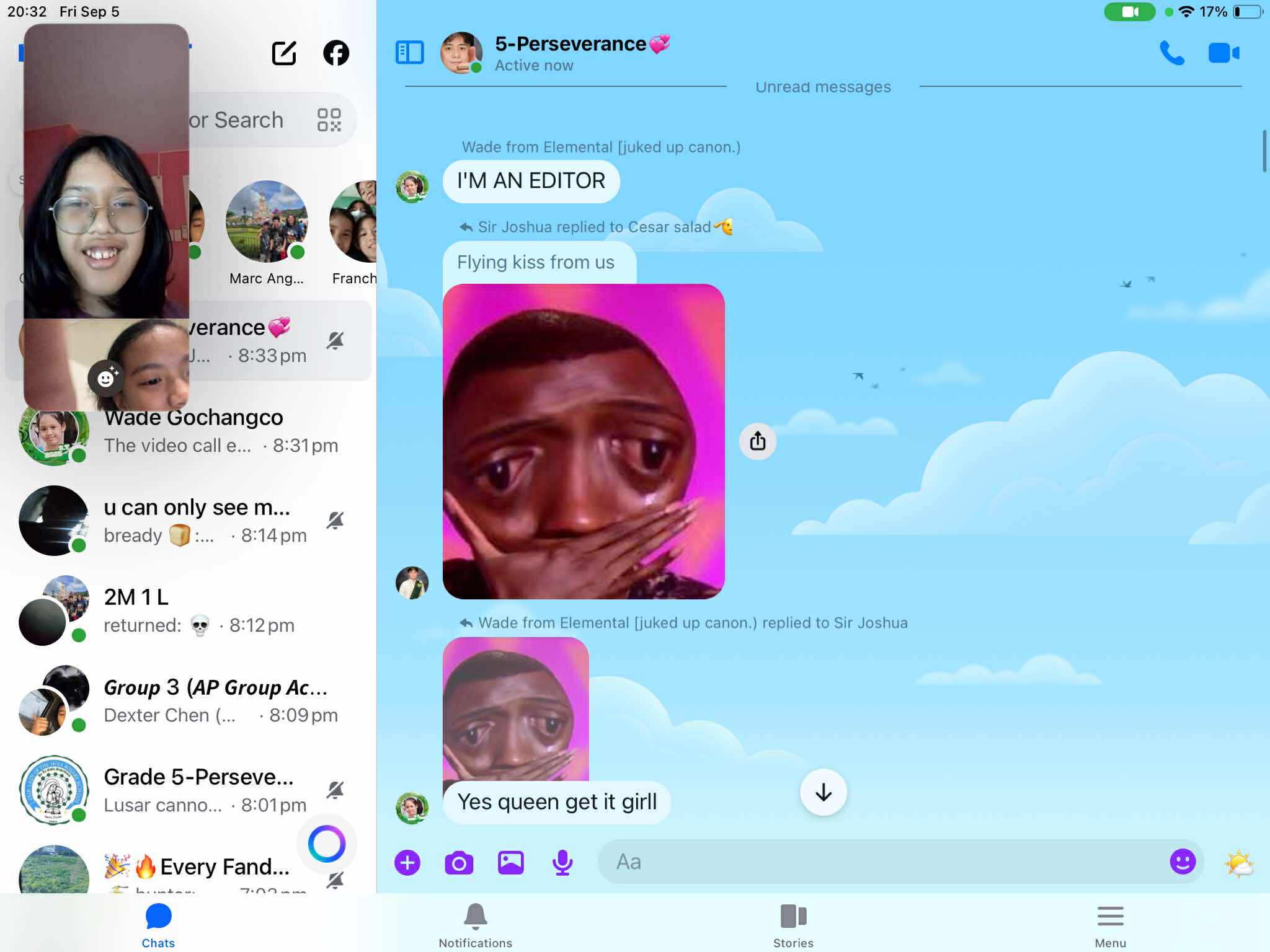The width and height of the screenshot is (1270, 952).
Task: Send the sun and cloud quick reaction
Action: point(1239,863)
